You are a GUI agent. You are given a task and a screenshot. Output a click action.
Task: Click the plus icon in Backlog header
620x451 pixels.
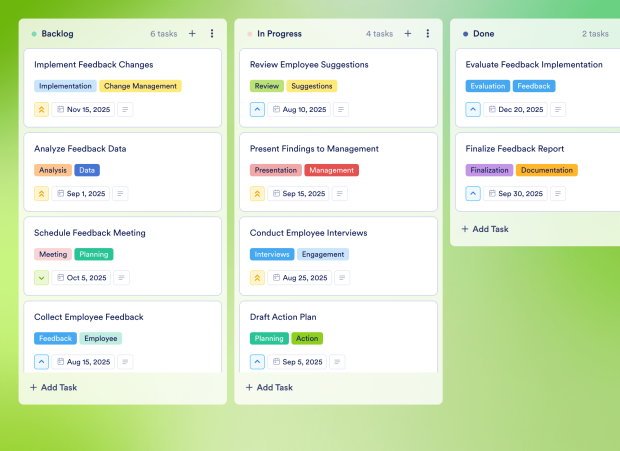192,33
